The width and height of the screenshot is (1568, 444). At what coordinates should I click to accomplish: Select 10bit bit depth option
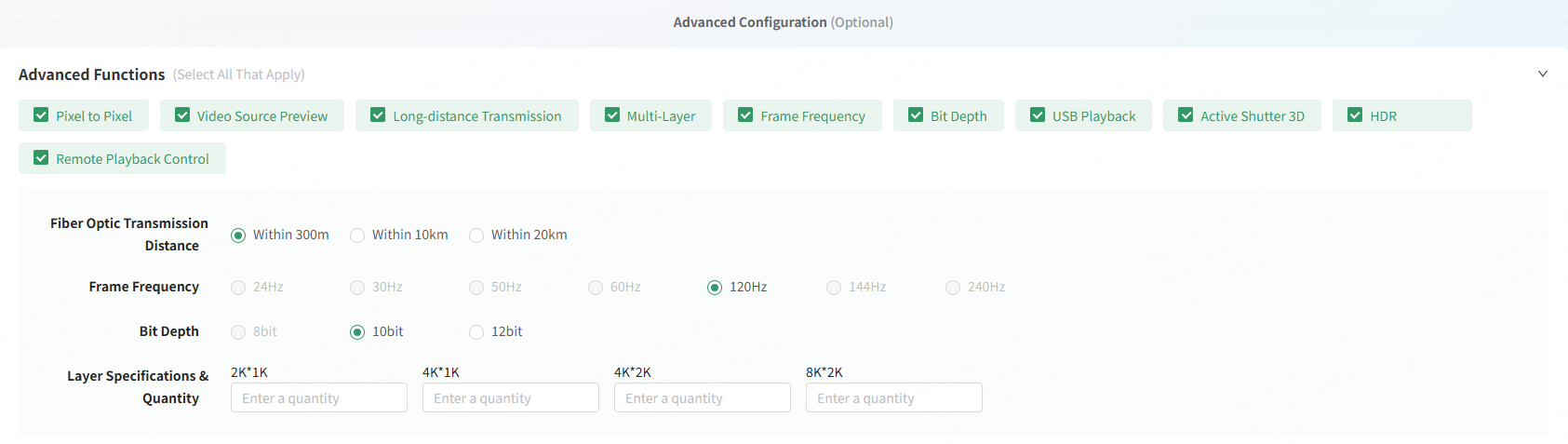[x=357, y=332]
